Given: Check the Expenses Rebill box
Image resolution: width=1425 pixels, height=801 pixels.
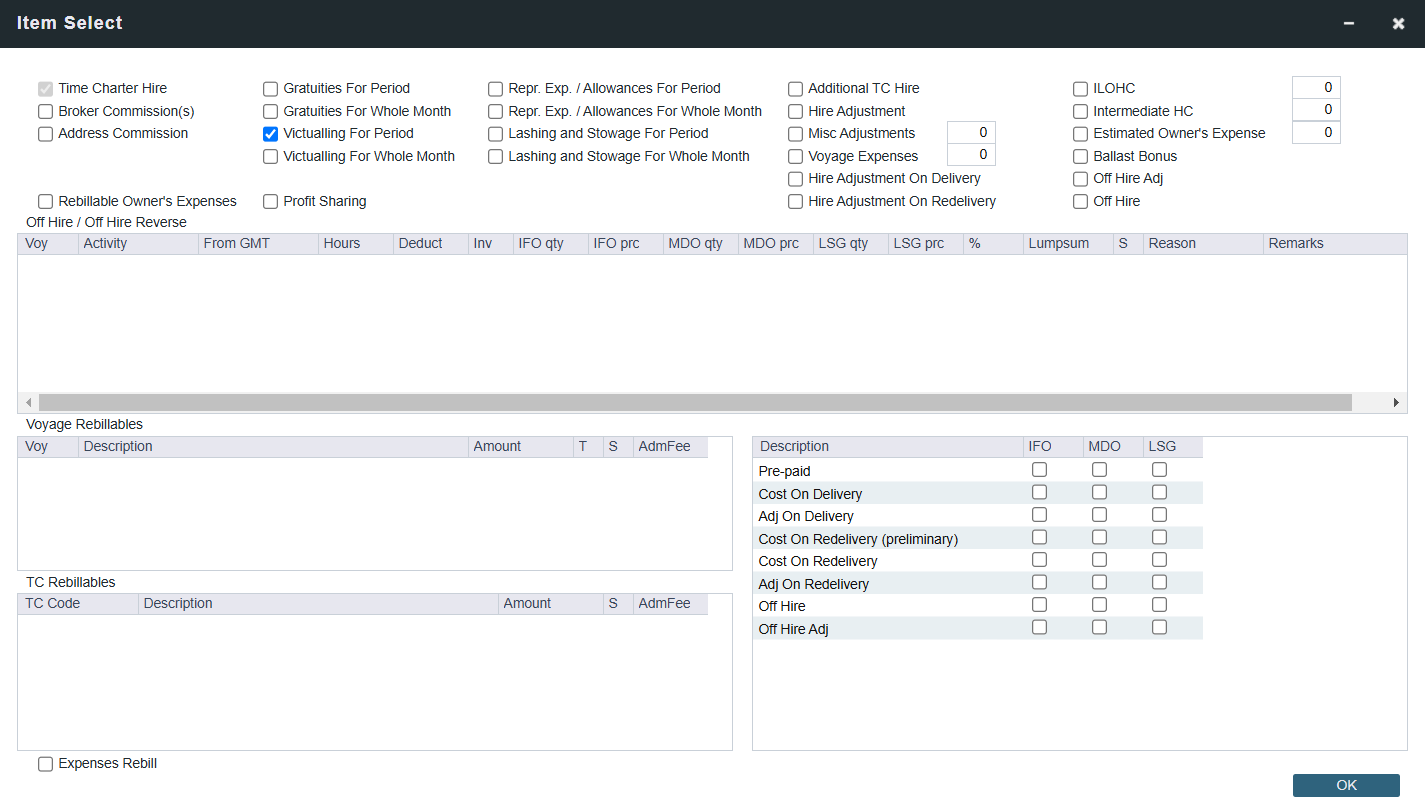Looking at the screenshot, I should (x=46, y=764).
